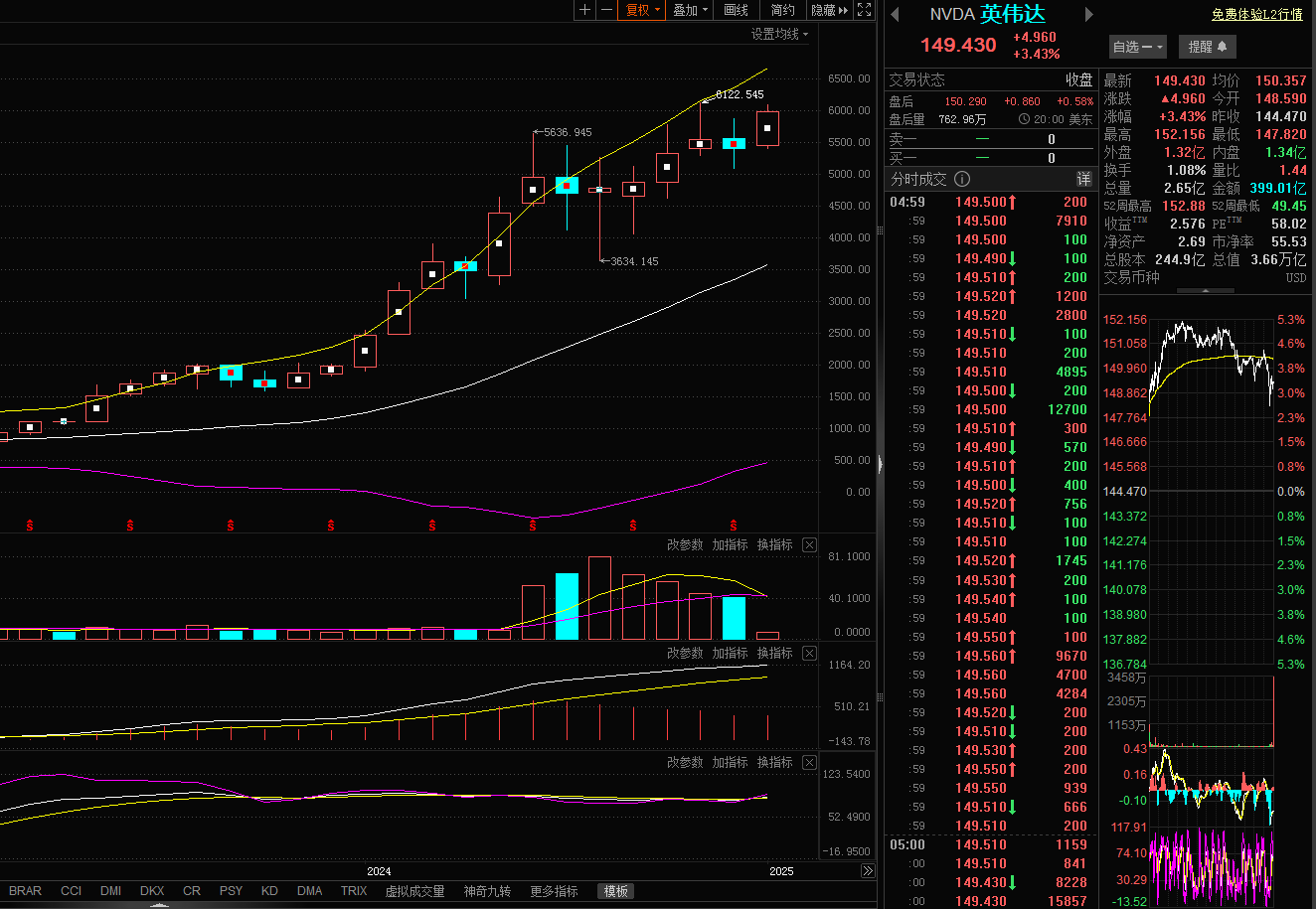This screenshot has height=909, width=1316.
Task: Select the KD indicator tab
Action: [269, 891]
